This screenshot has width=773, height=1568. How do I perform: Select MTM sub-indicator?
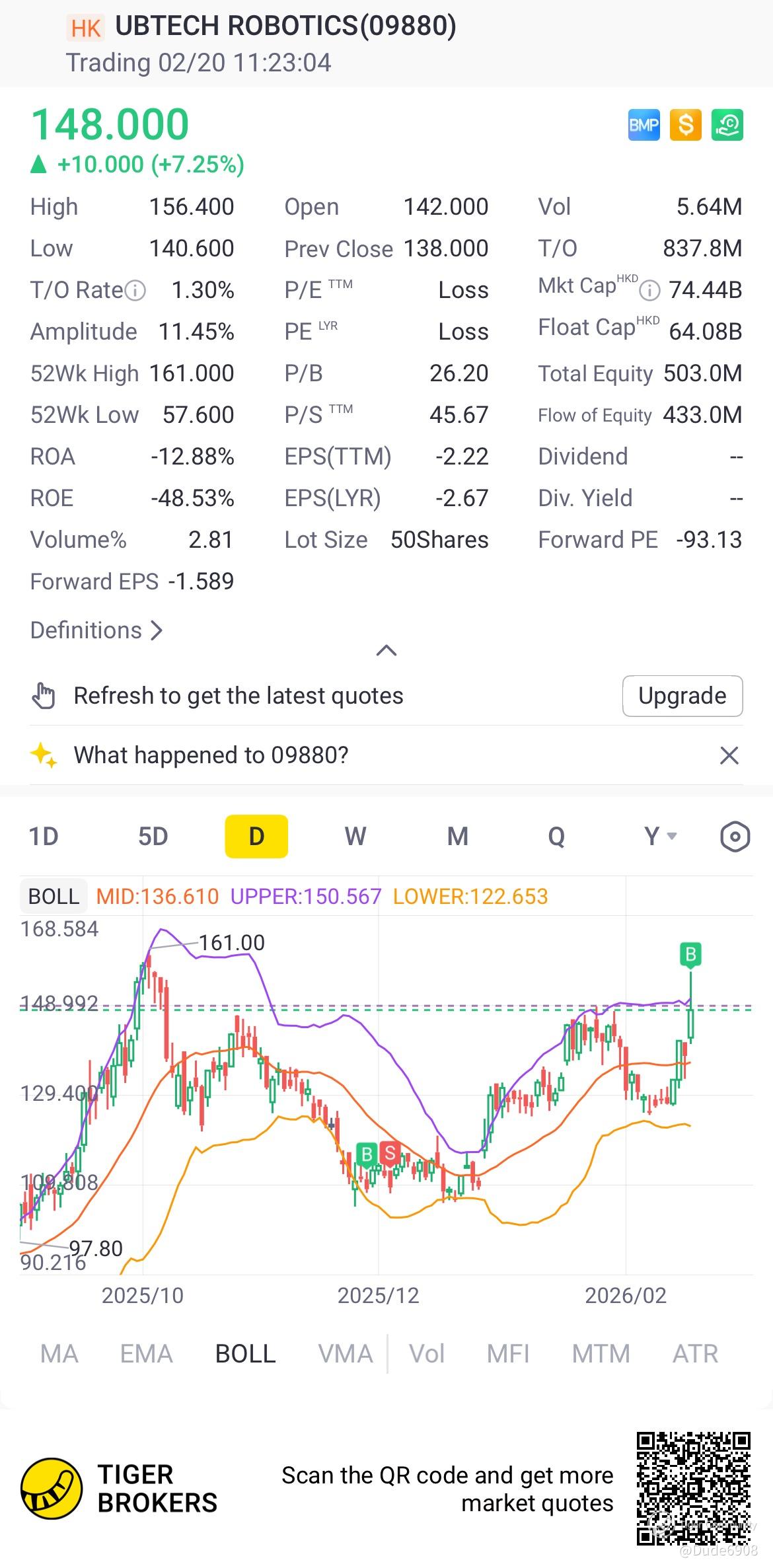(601, 1354)
